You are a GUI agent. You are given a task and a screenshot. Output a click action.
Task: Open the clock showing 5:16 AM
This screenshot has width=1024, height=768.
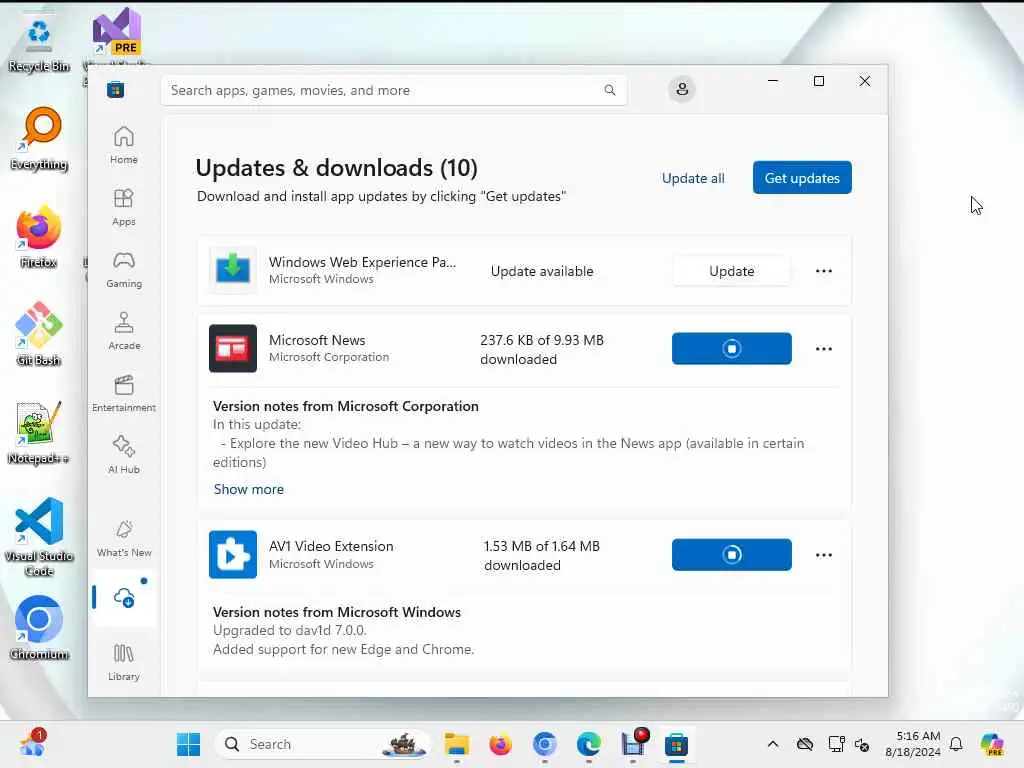point(913,744)
